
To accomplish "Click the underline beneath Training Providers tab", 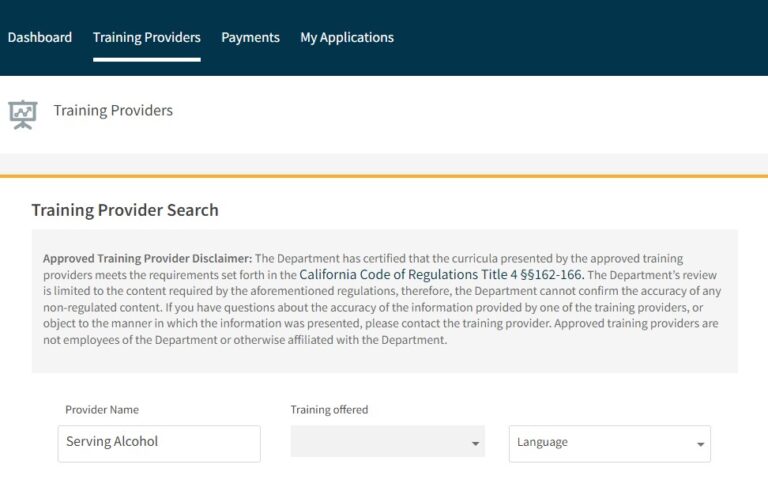I will 146,59.
